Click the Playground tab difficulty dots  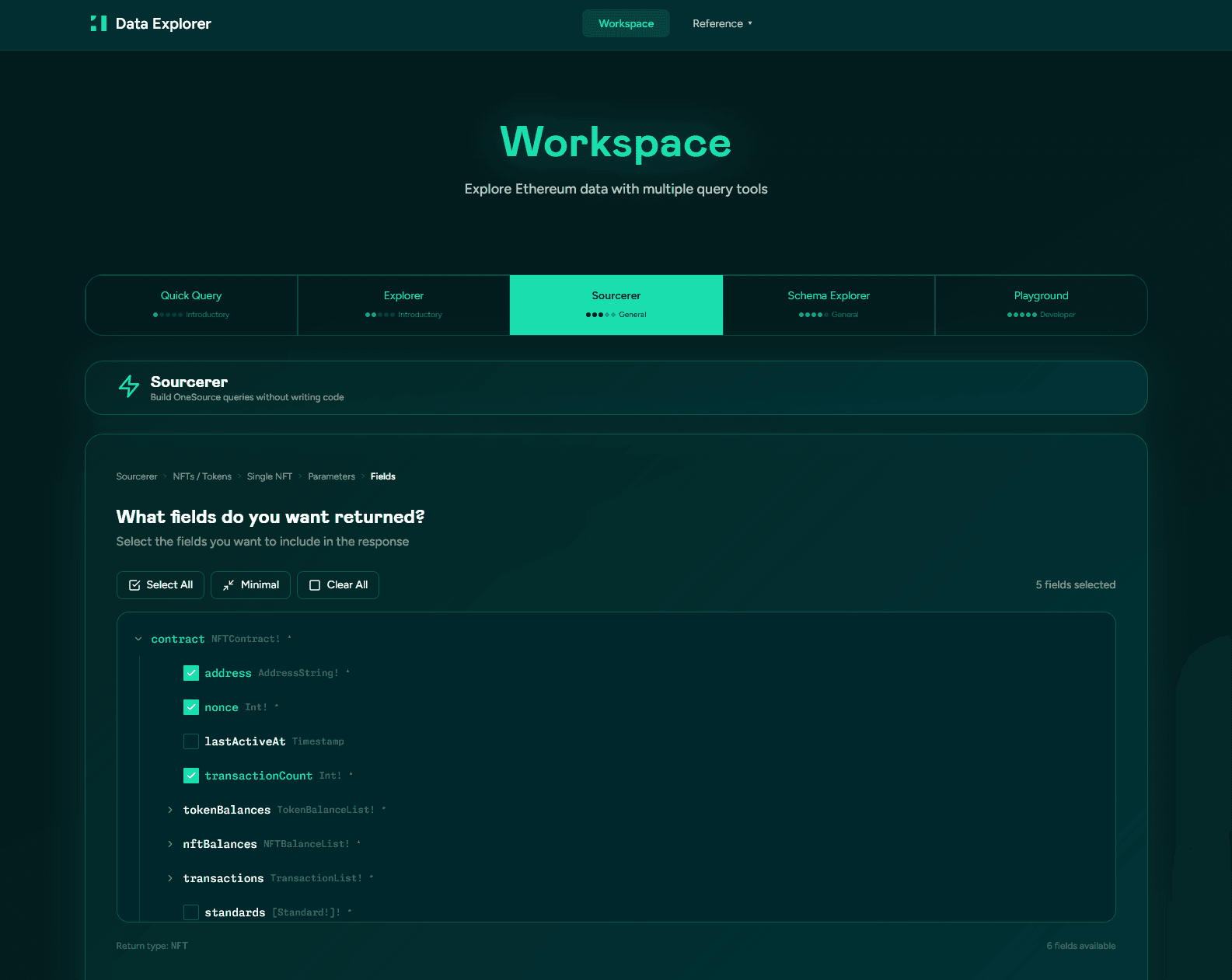[x=1021, y=315]
